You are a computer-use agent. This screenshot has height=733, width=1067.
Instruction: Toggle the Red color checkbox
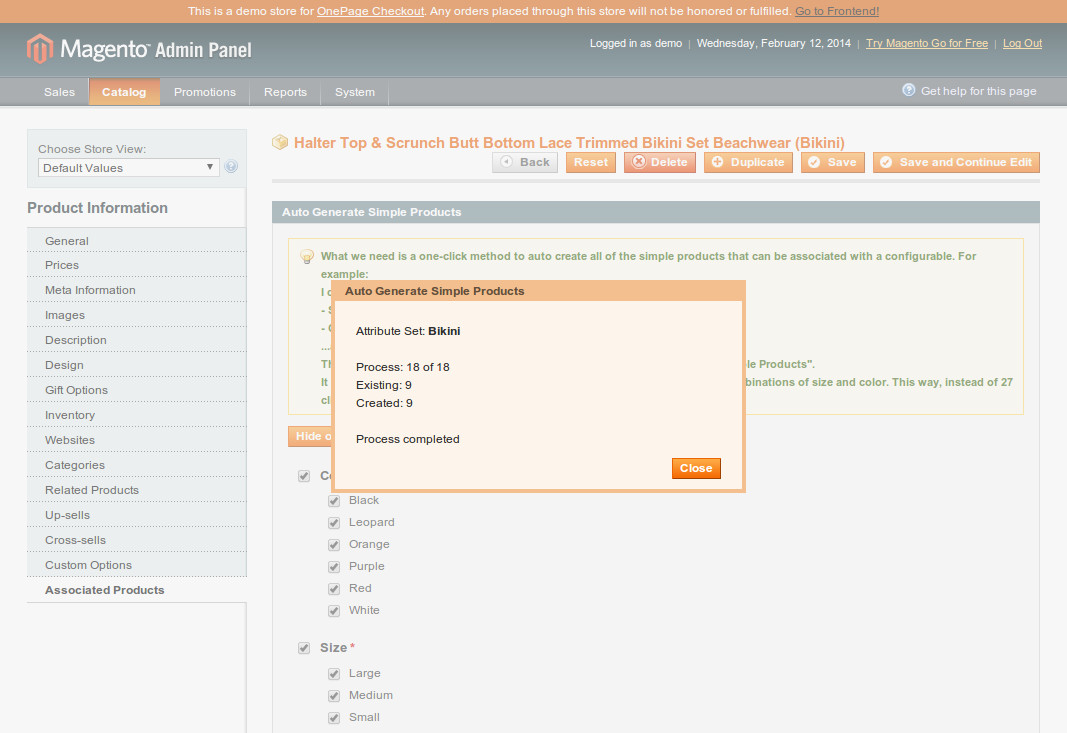334,589
